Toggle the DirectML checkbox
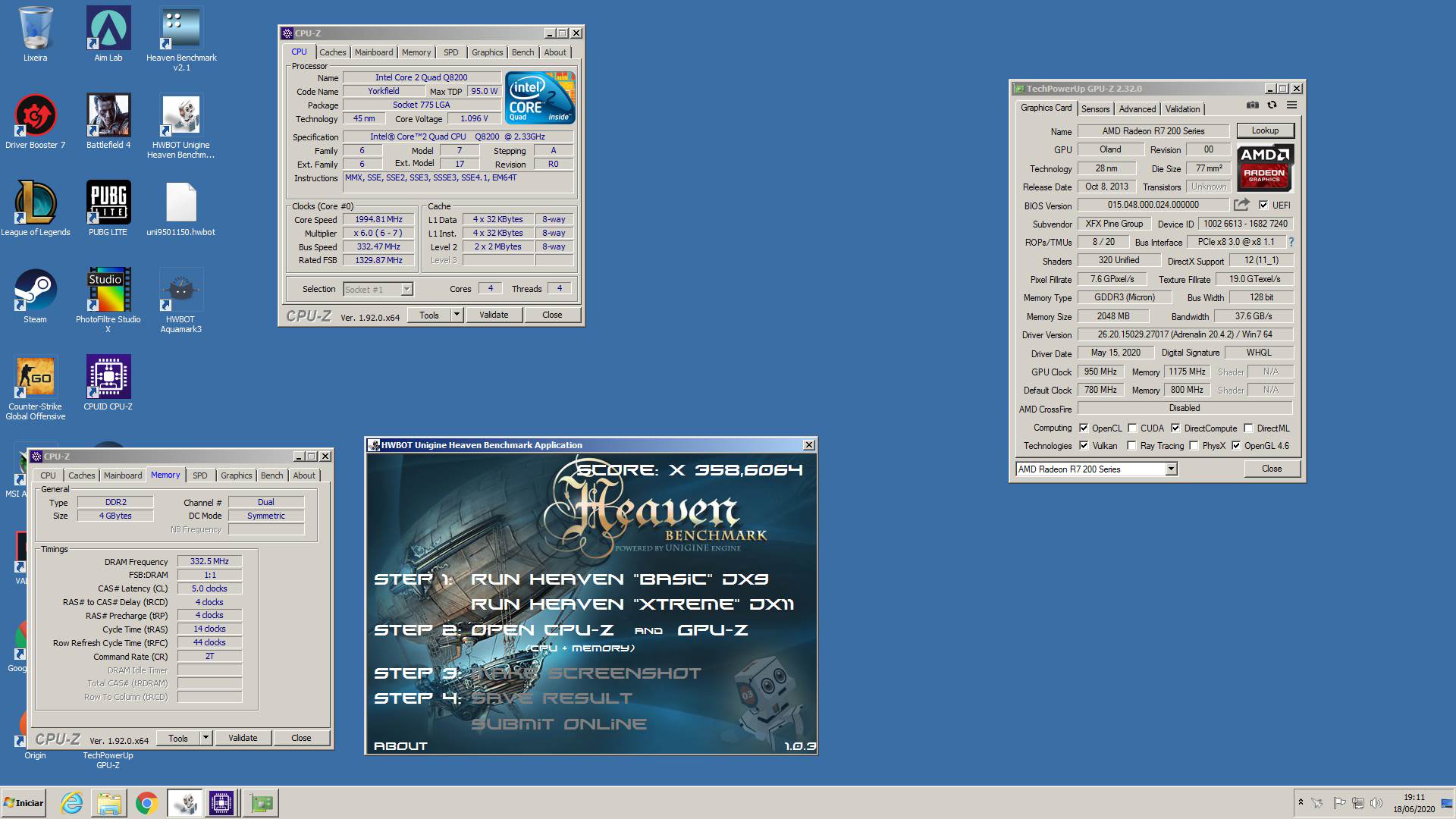Screen dimensions: 1456x819 [1248, 428]
